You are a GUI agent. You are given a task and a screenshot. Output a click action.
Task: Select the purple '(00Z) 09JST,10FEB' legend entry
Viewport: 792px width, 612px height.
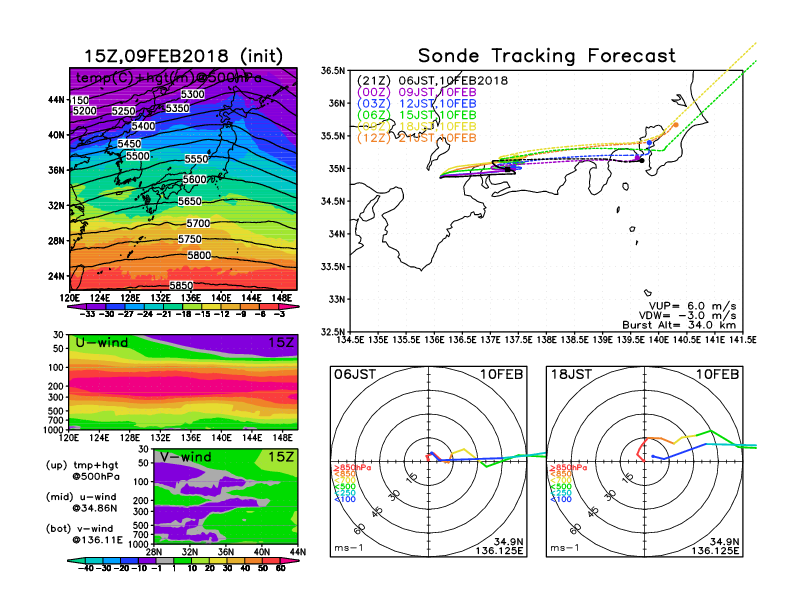pos(417,92)
